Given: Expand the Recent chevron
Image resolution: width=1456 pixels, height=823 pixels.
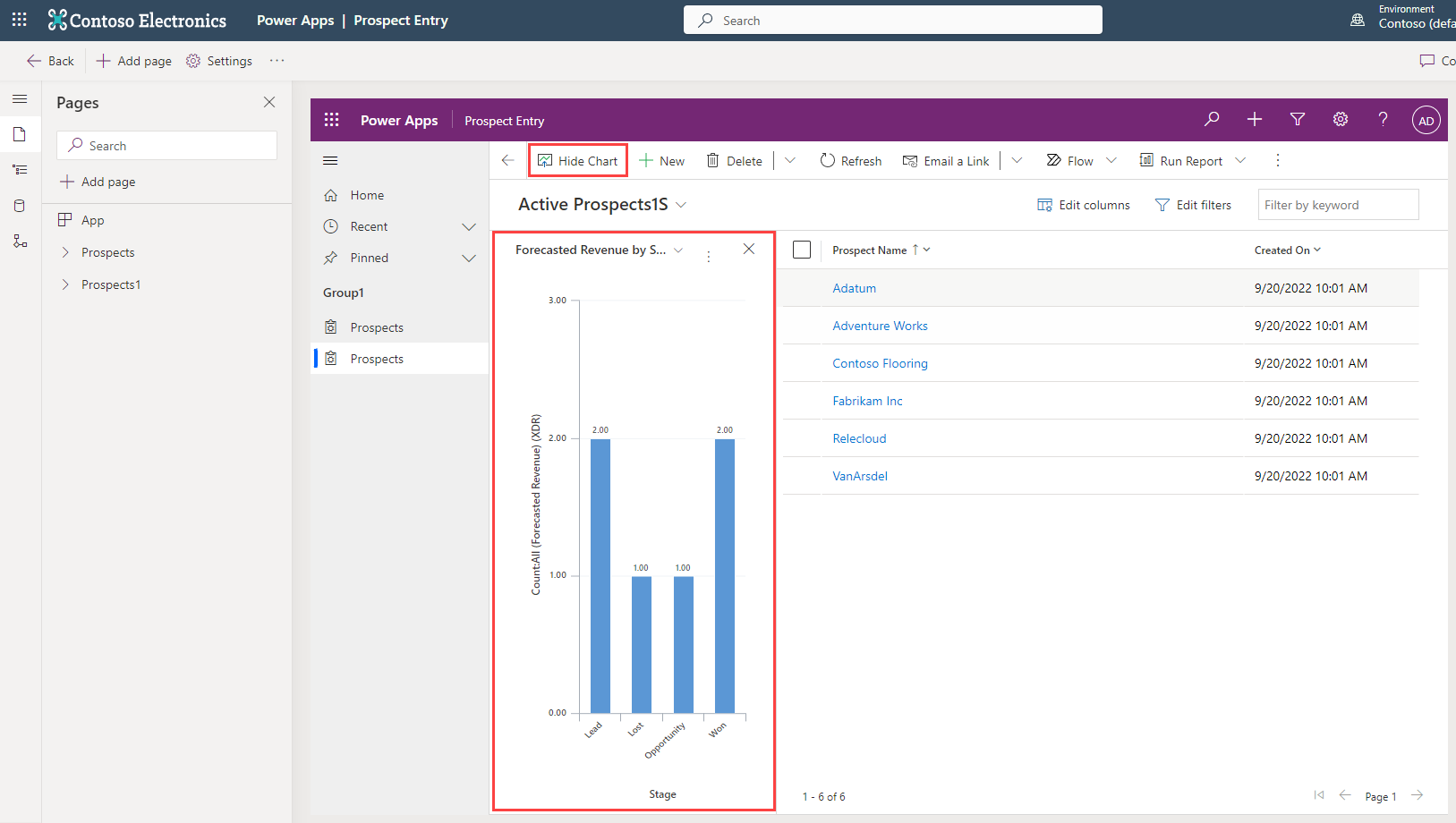Looking at the screenshot, I should pos(469,227).
